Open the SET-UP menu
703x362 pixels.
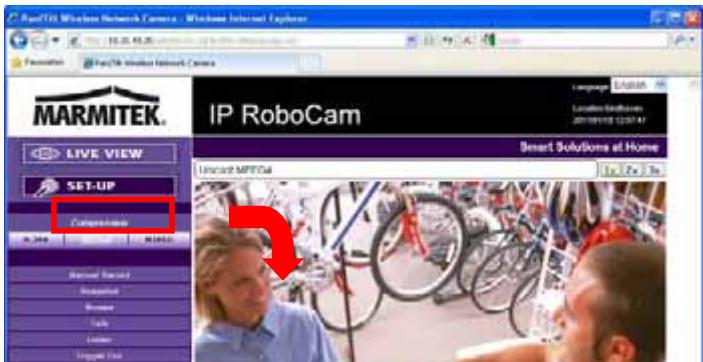(99, 186)
